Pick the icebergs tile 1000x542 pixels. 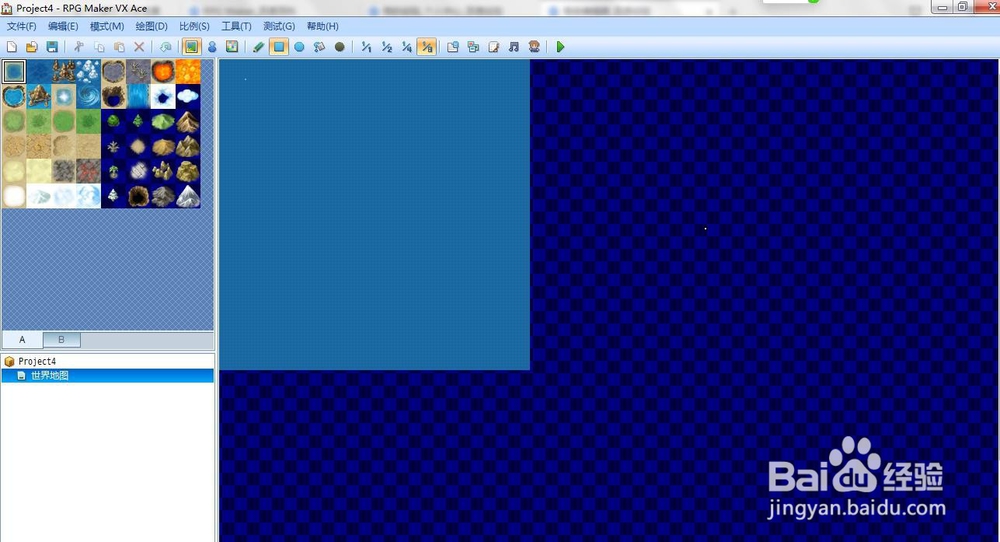pyautogui.click(x=89, y=71)
